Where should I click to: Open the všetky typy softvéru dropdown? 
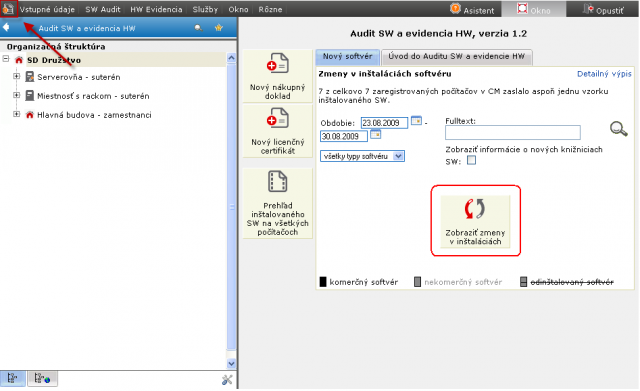(362, 156)
